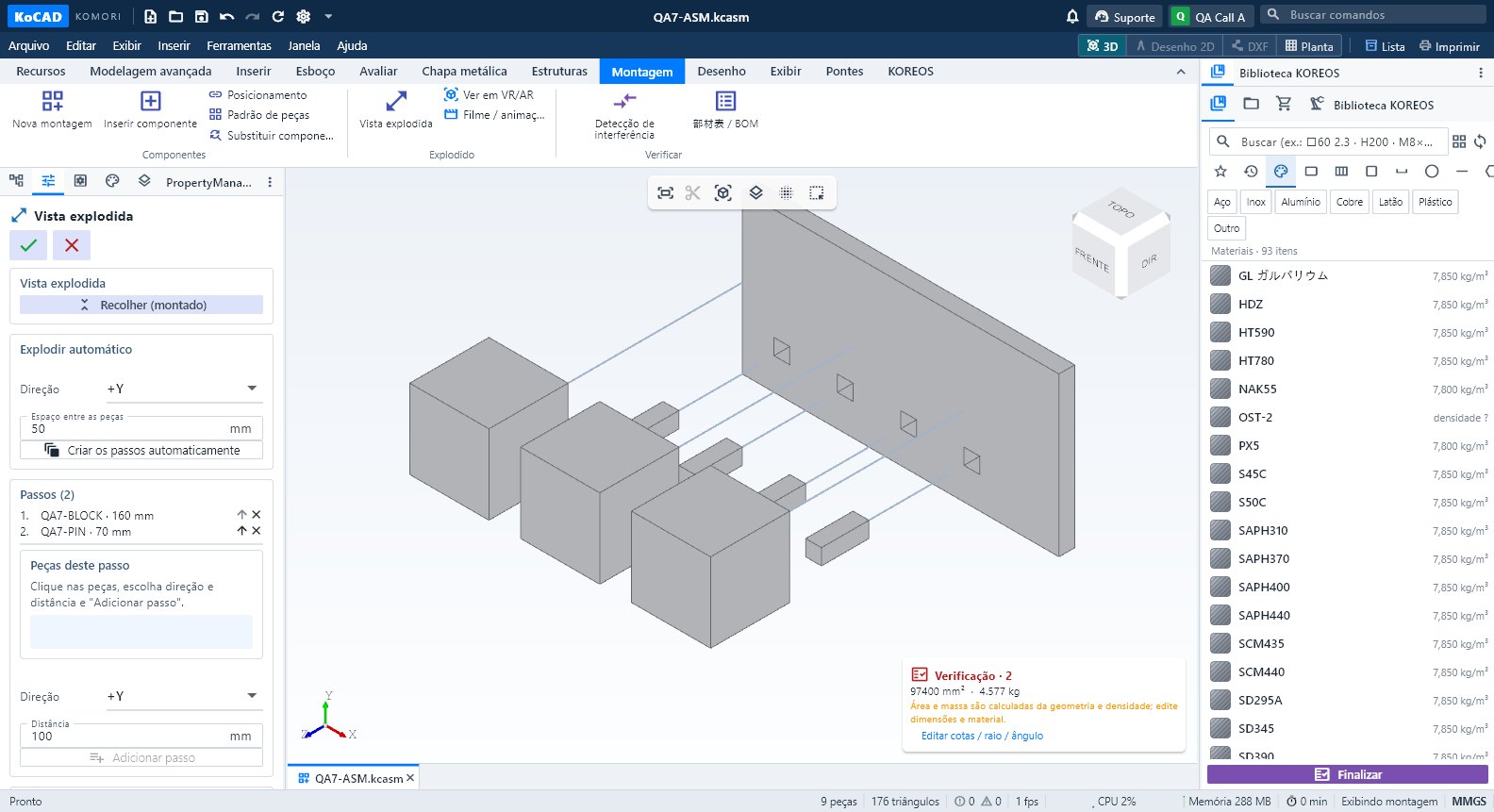Screen dimensions: 1494x812
Task: Click the notification bell icon
Action: point(1072,16)
